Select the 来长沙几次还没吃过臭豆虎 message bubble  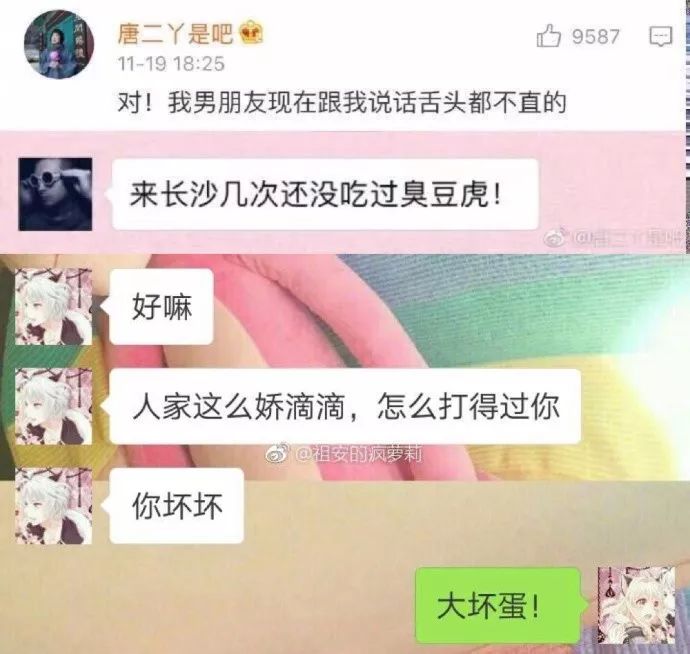[325, 194]
